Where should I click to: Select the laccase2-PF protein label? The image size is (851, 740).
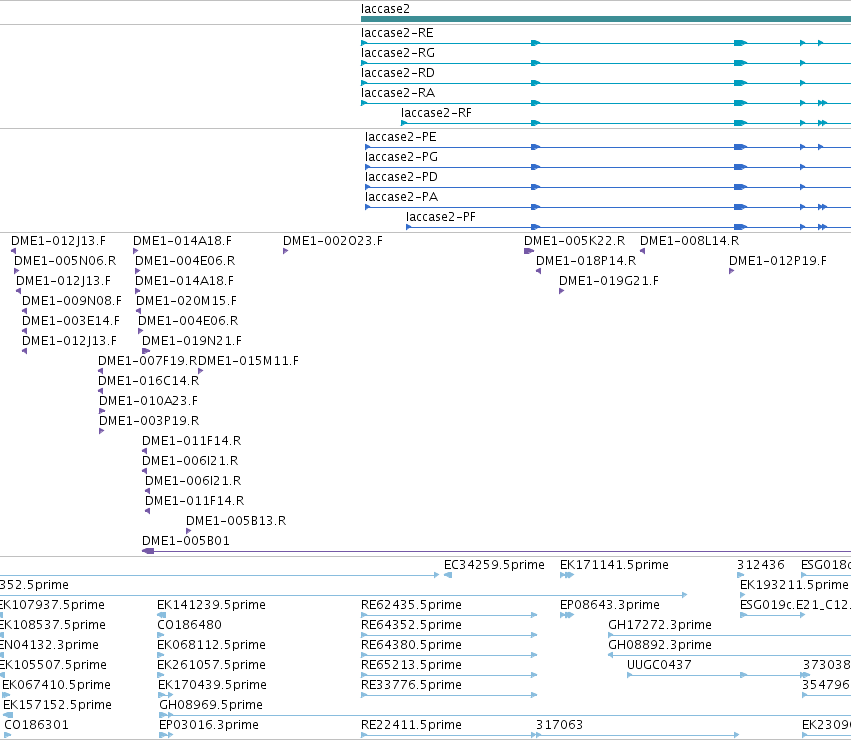(x=441, y=218)
